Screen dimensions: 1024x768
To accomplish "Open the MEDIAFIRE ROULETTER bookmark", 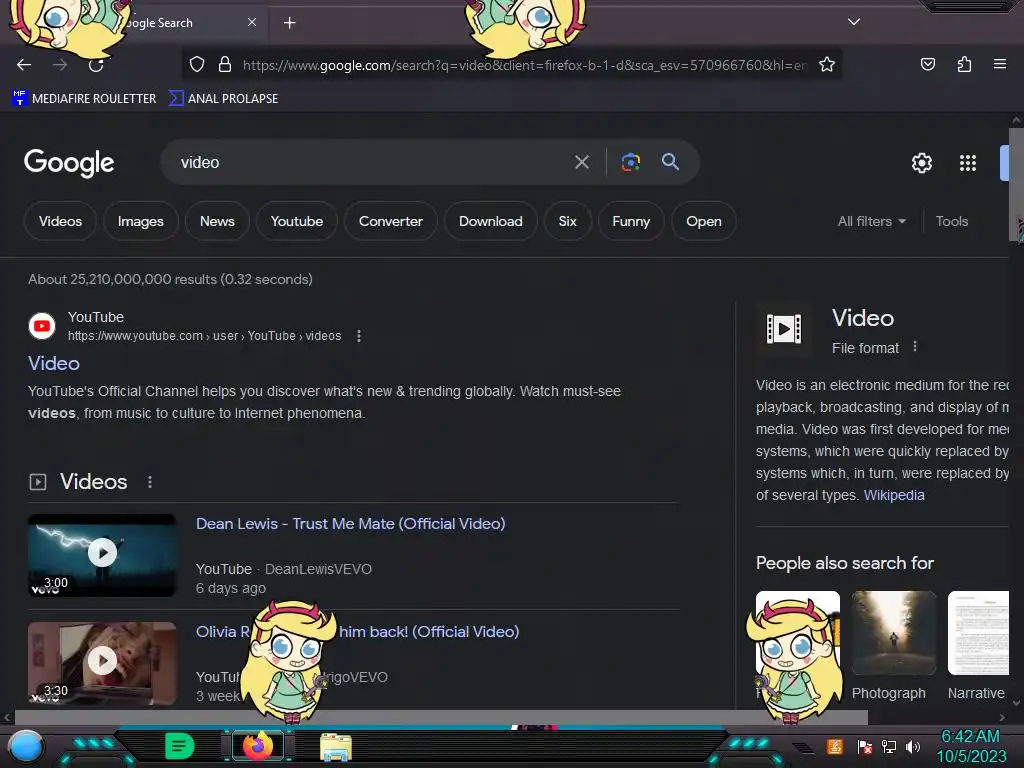I will [84, 99].
